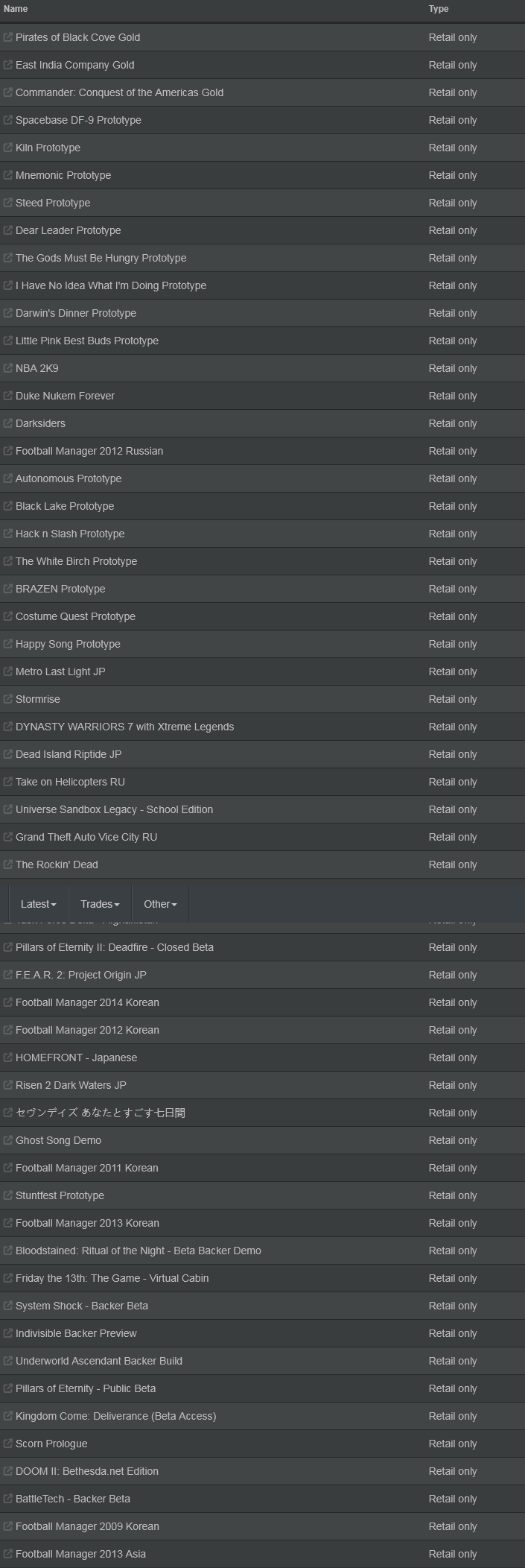Screen dimensions: 525x1568
Task: Click external link icon next to Stuntfest Prototype
Action: 7,1195
